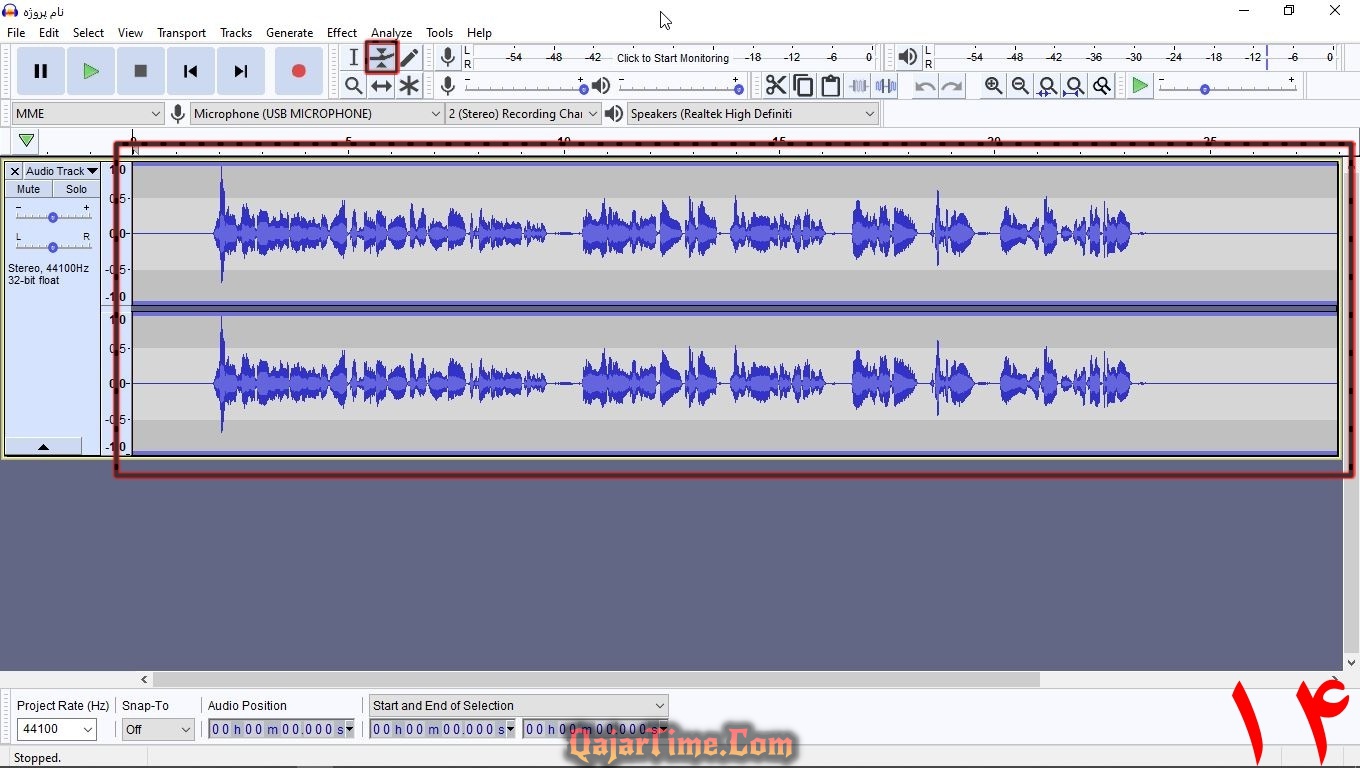
Task: Click the track gain slider
Action: [x=52, y=217]
